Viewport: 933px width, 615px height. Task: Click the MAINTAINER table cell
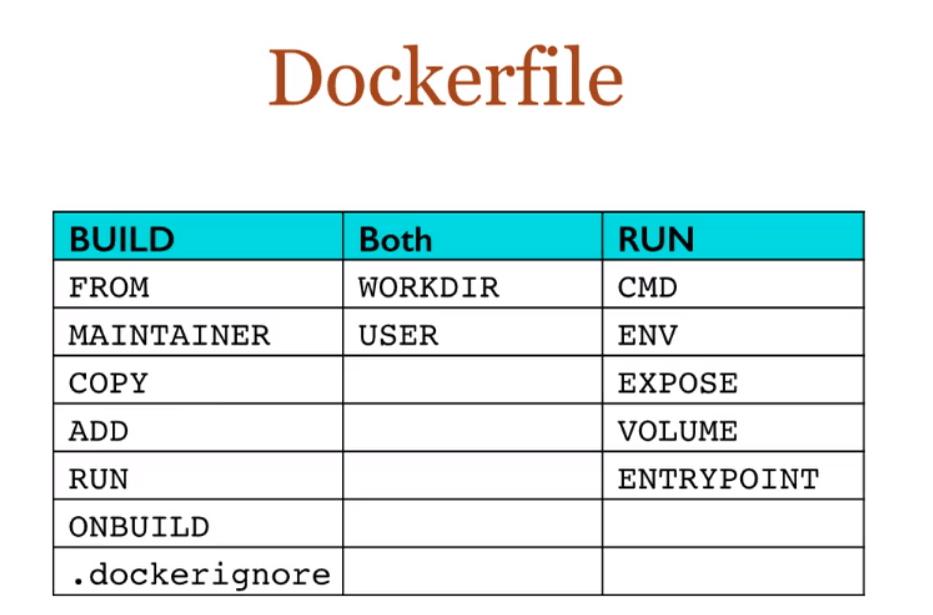click(198, 332)
